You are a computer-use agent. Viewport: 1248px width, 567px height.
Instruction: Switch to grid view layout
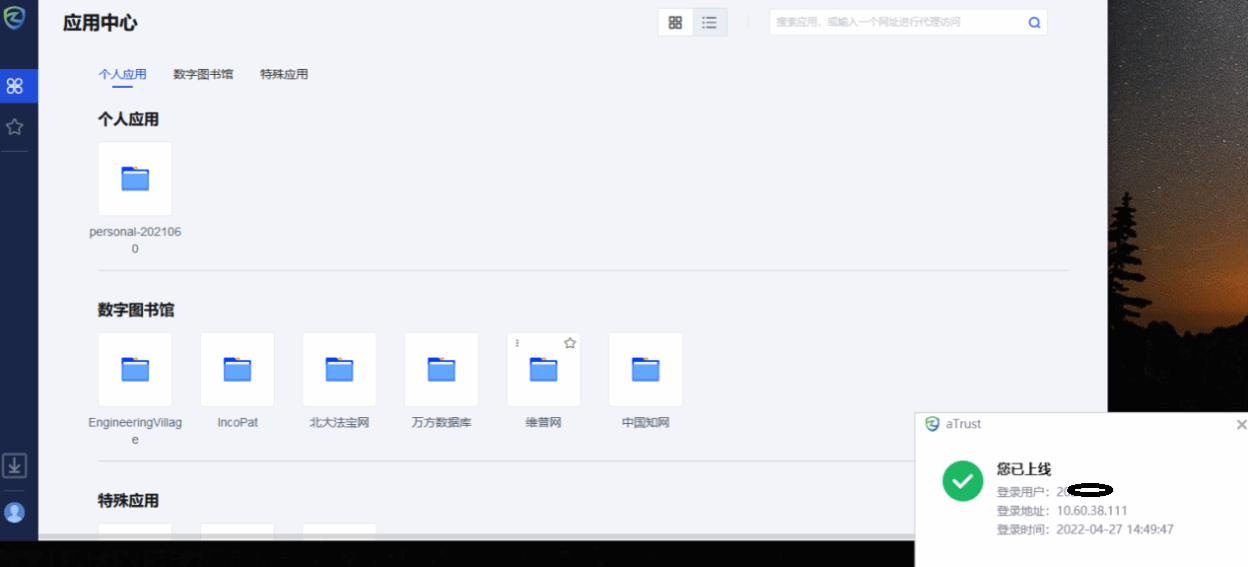(675, 22)
